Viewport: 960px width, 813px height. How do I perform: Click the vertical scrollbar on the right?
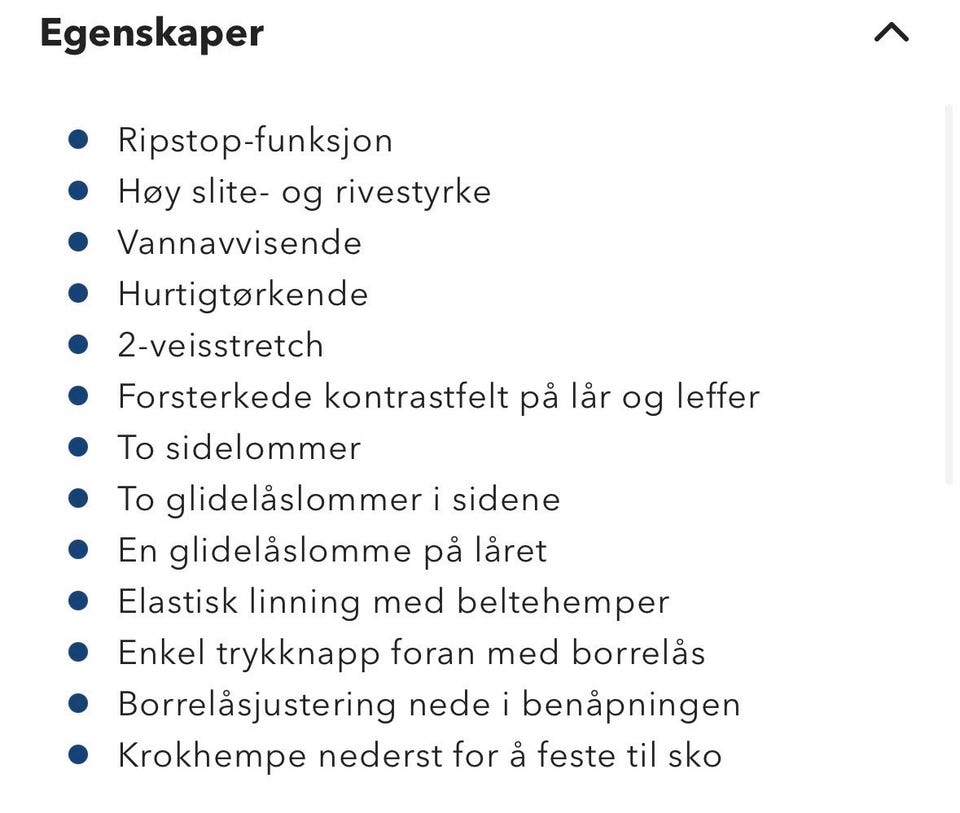948,295
